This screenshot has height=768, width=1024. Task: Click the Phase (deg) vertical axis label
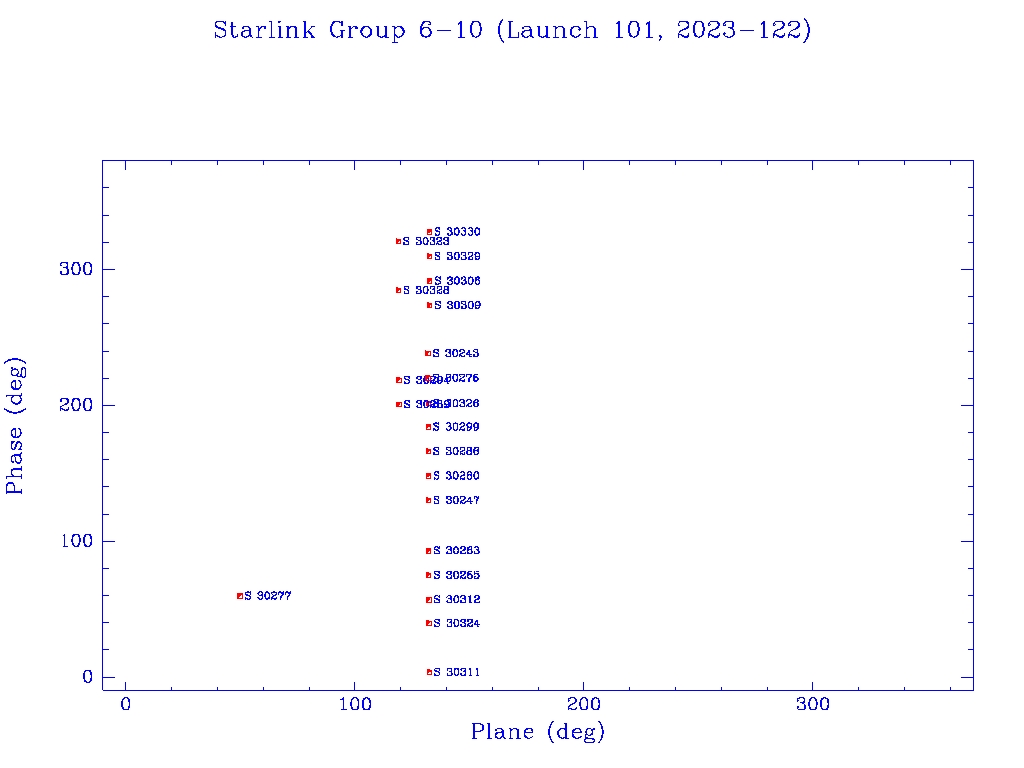click(15, 426)
